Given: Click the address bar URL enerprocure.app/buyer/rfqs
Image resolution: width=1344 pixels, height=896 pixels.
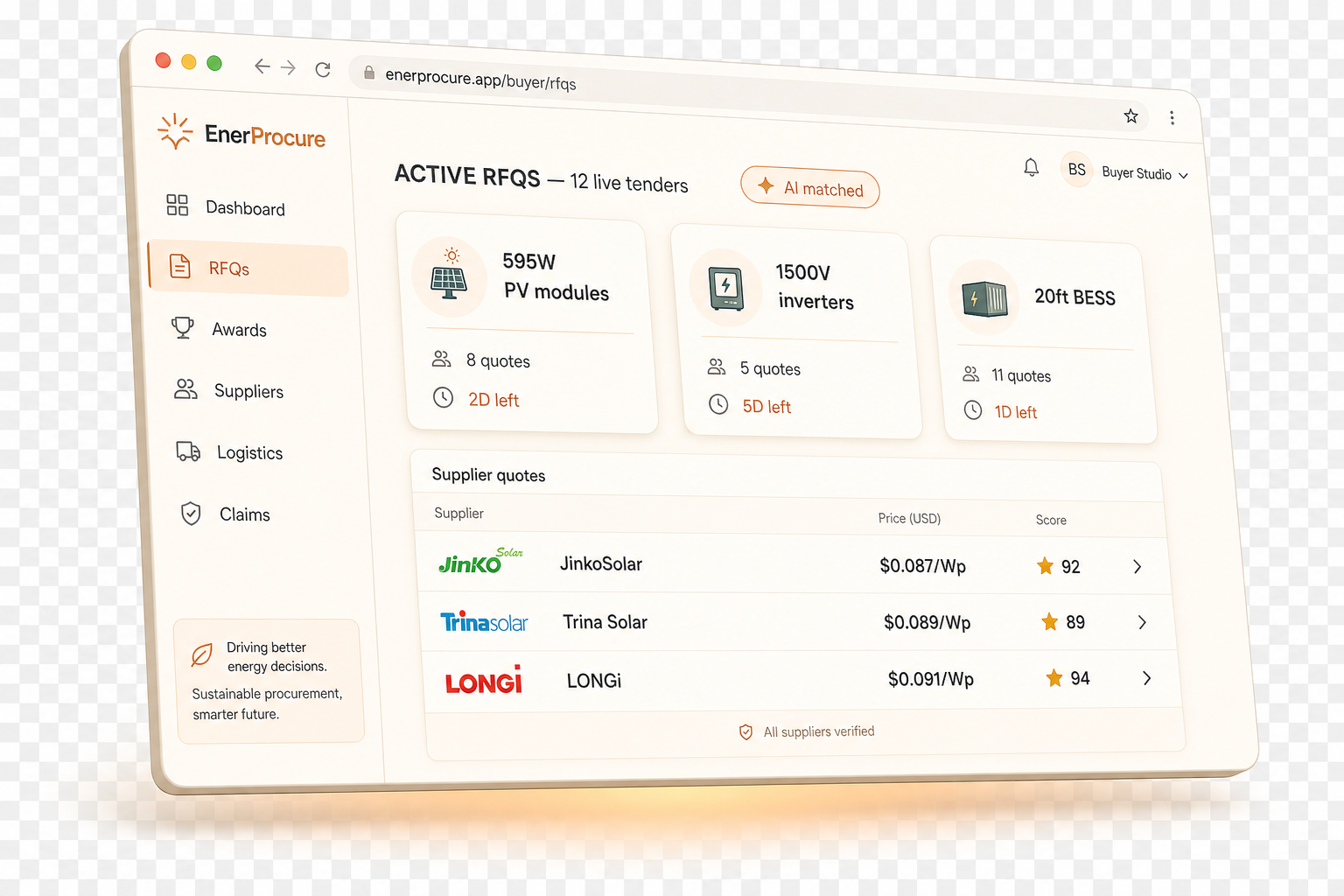Looking at the screenshot, I should coord(480,79).
